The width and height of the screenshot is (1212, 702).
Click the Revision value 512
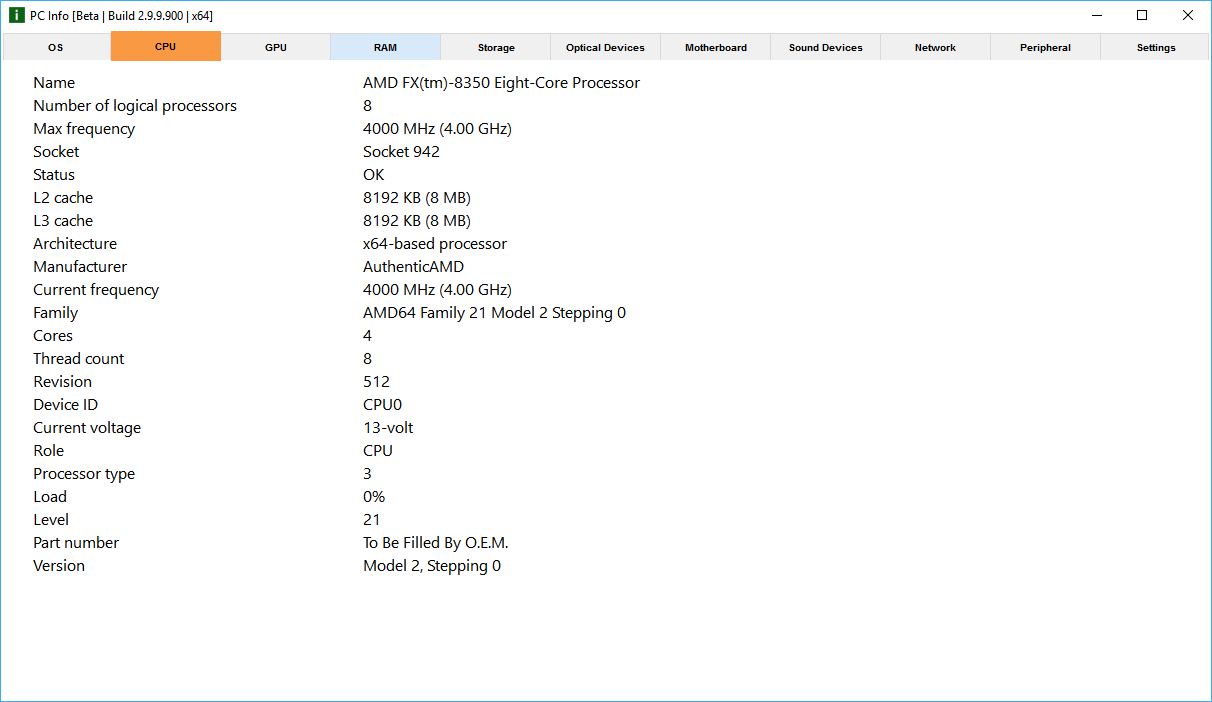[x=376, y=382]
